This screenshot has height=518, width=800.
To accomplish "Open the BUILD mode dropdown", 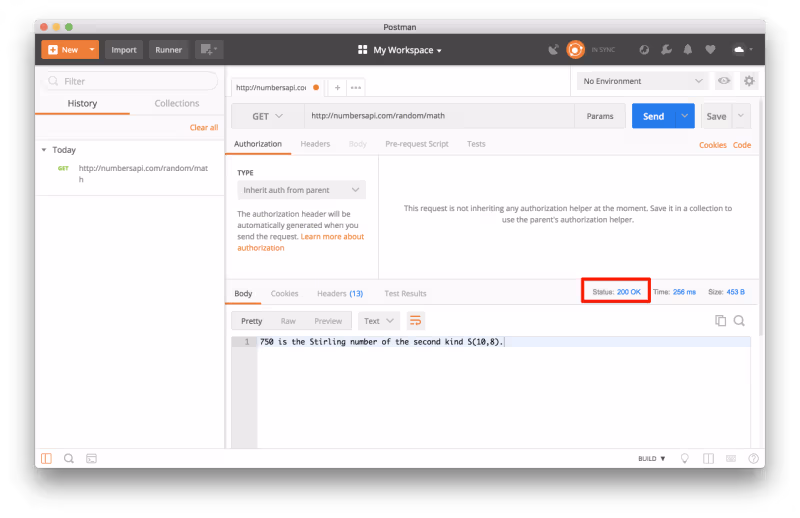I will 652,458.
